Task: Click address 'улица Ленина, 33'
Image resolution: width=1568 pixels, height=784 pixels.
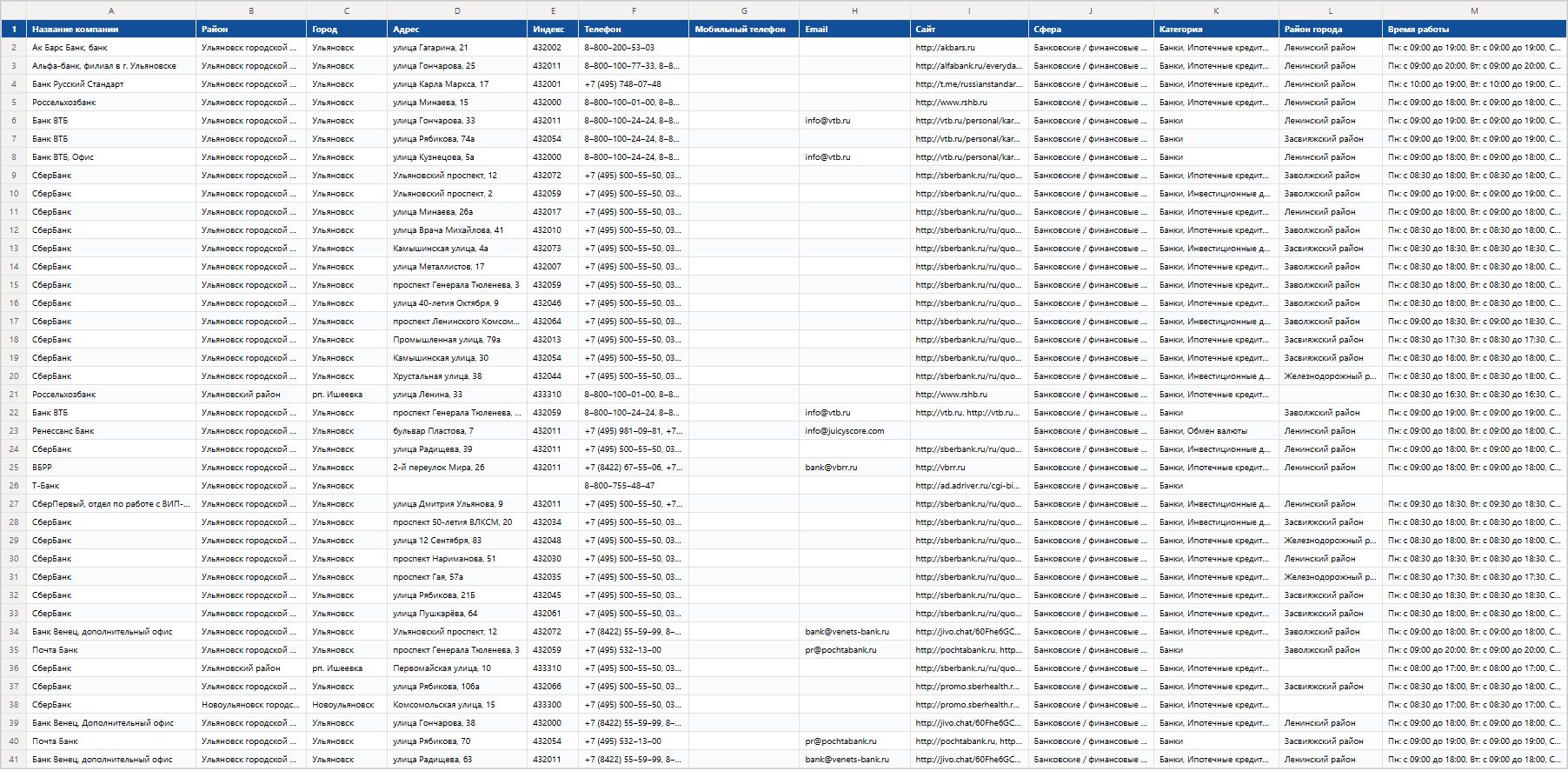Action: tap(457, 395)
